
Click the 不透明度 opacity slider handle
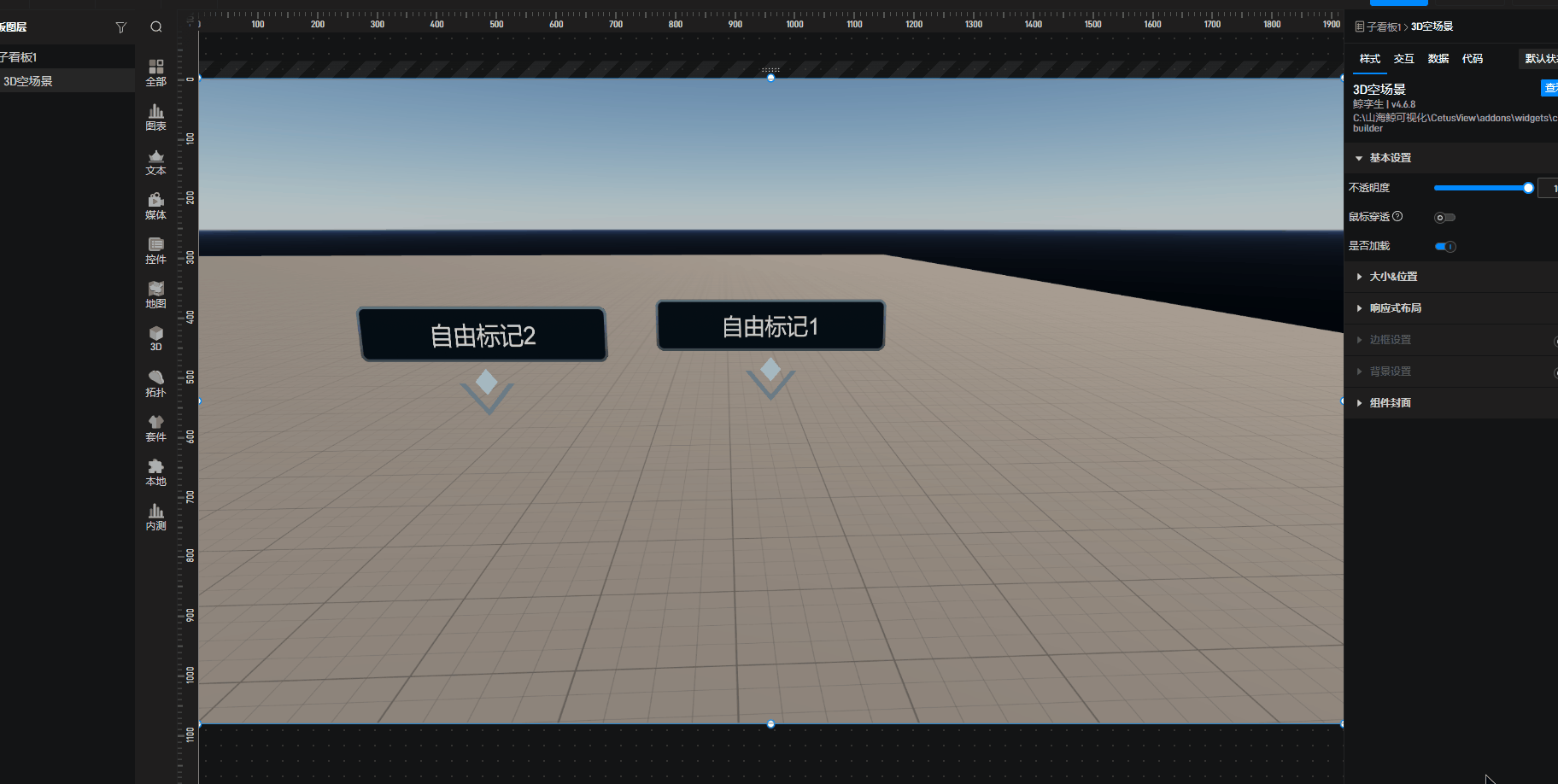[1528, 188]
